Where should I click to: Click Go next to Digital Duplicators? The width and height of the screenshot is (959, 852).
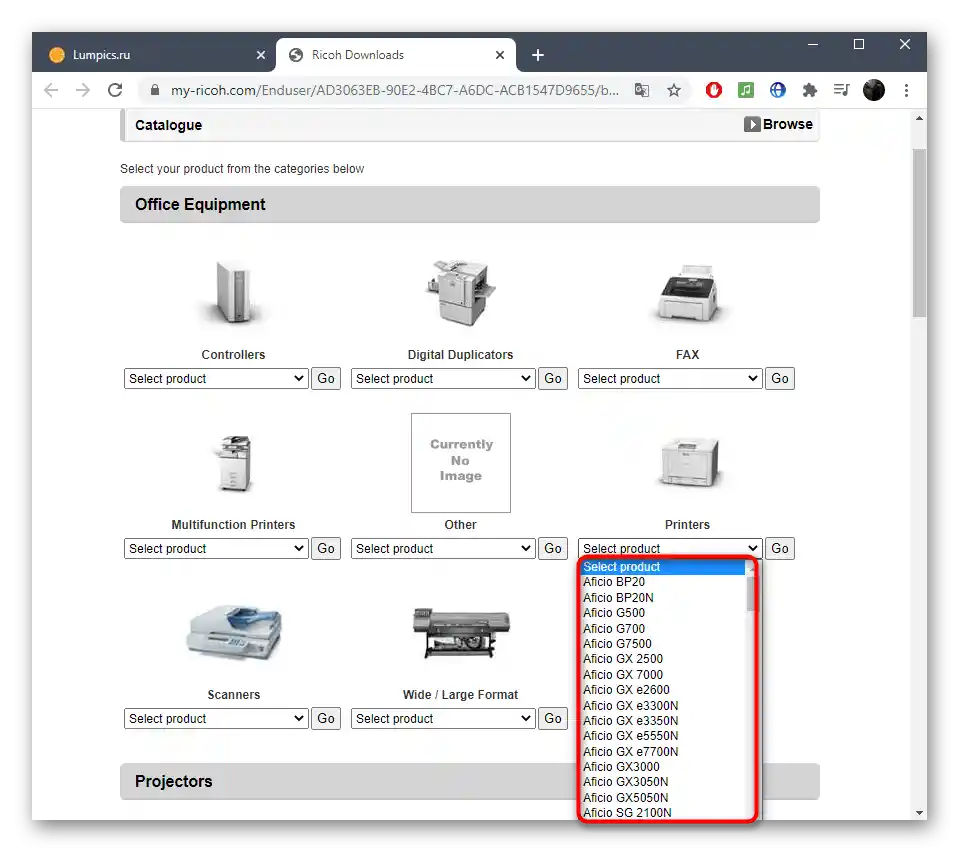click(x=553, y=379)
